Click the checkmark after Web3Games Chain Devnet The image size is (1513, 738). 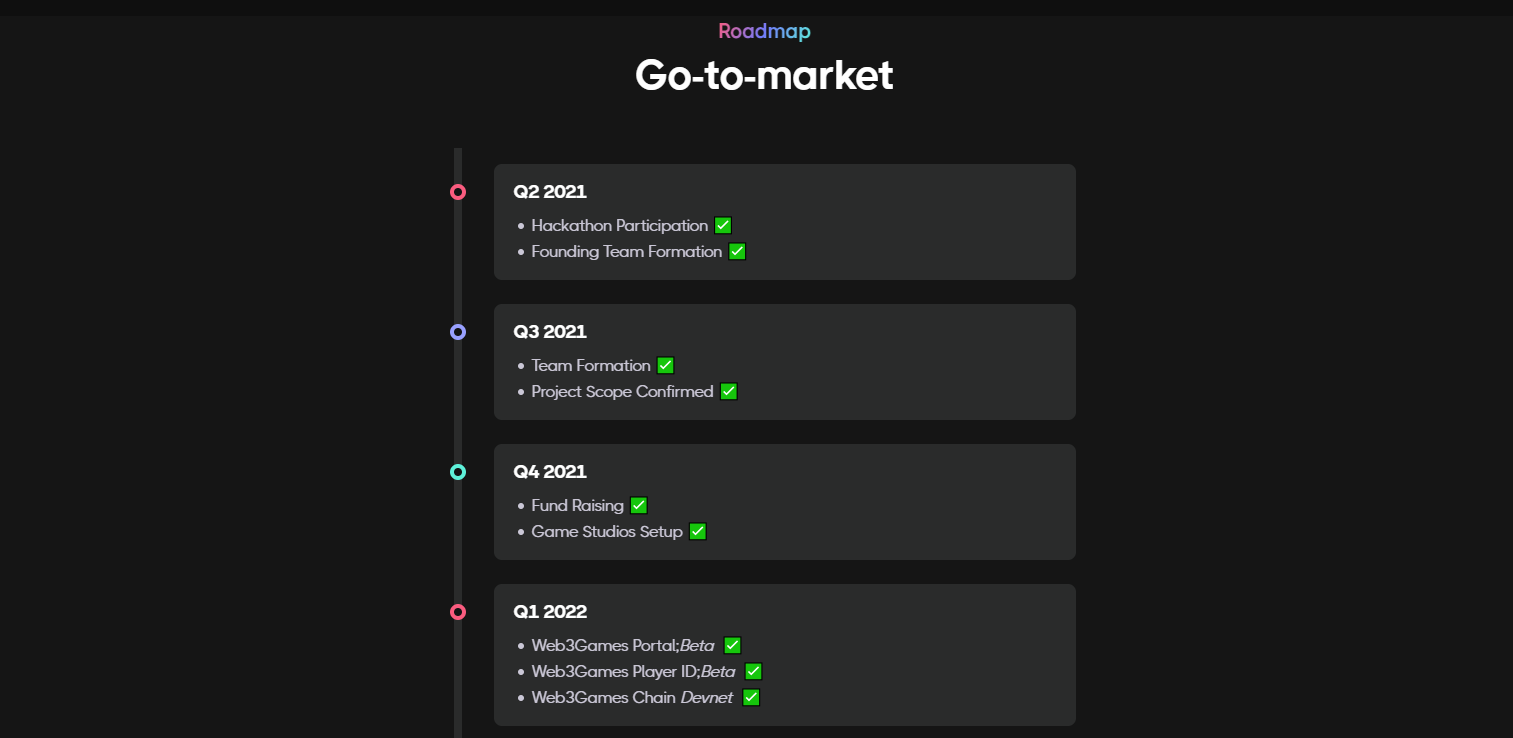point(751,698)
